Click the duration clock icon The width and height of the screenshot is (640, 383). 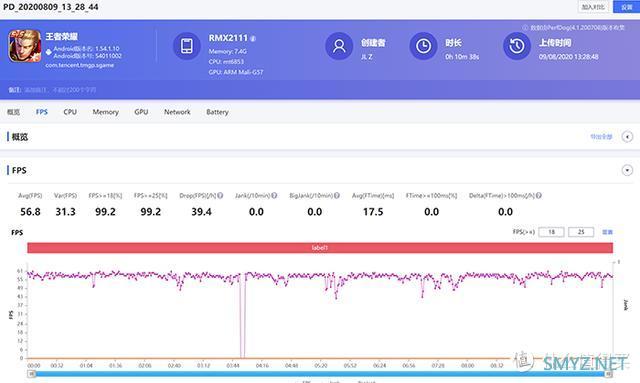[x=423, y=46]
